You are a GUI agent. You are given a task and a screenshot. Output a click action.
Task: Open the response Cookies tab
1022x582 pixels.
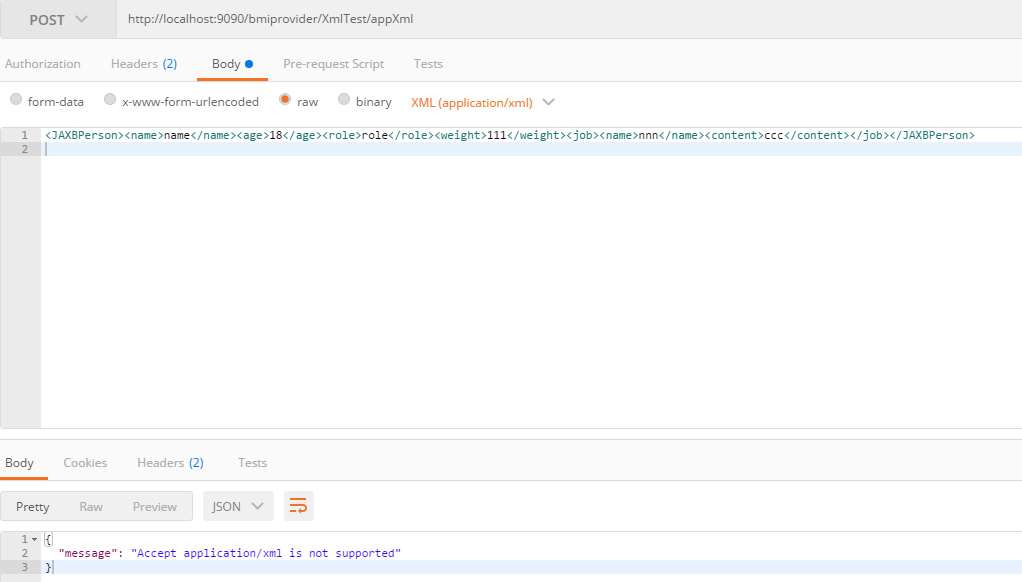pyautogui.click(x=85, y=463)
